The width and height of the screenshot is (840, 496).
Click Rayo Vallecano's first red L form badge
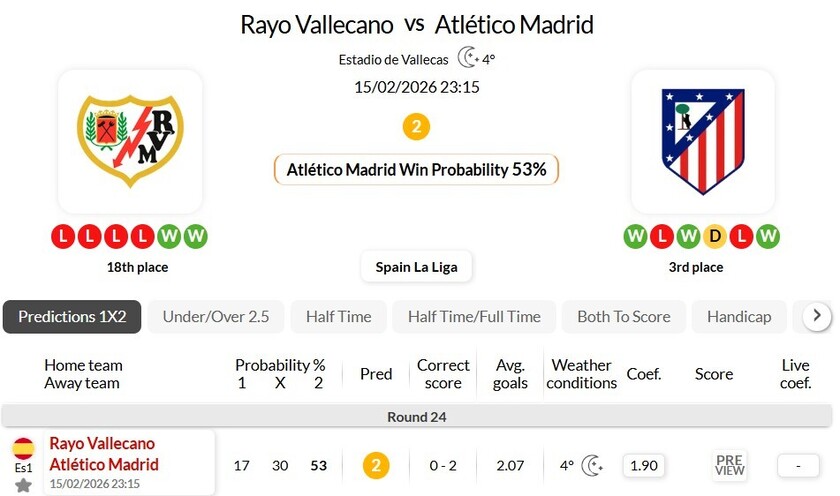[64, 237]
